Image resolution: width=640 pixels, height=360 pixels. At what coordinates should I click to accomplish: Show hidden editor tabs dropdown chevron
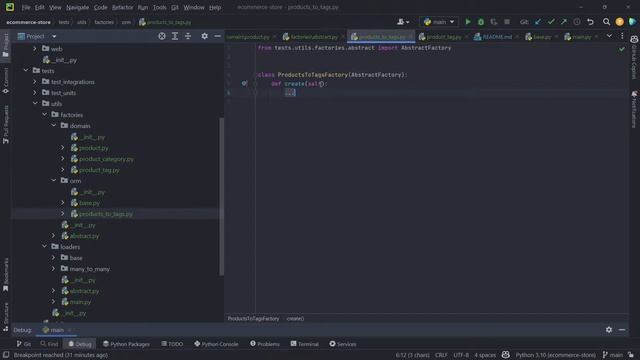coord(609,36)
